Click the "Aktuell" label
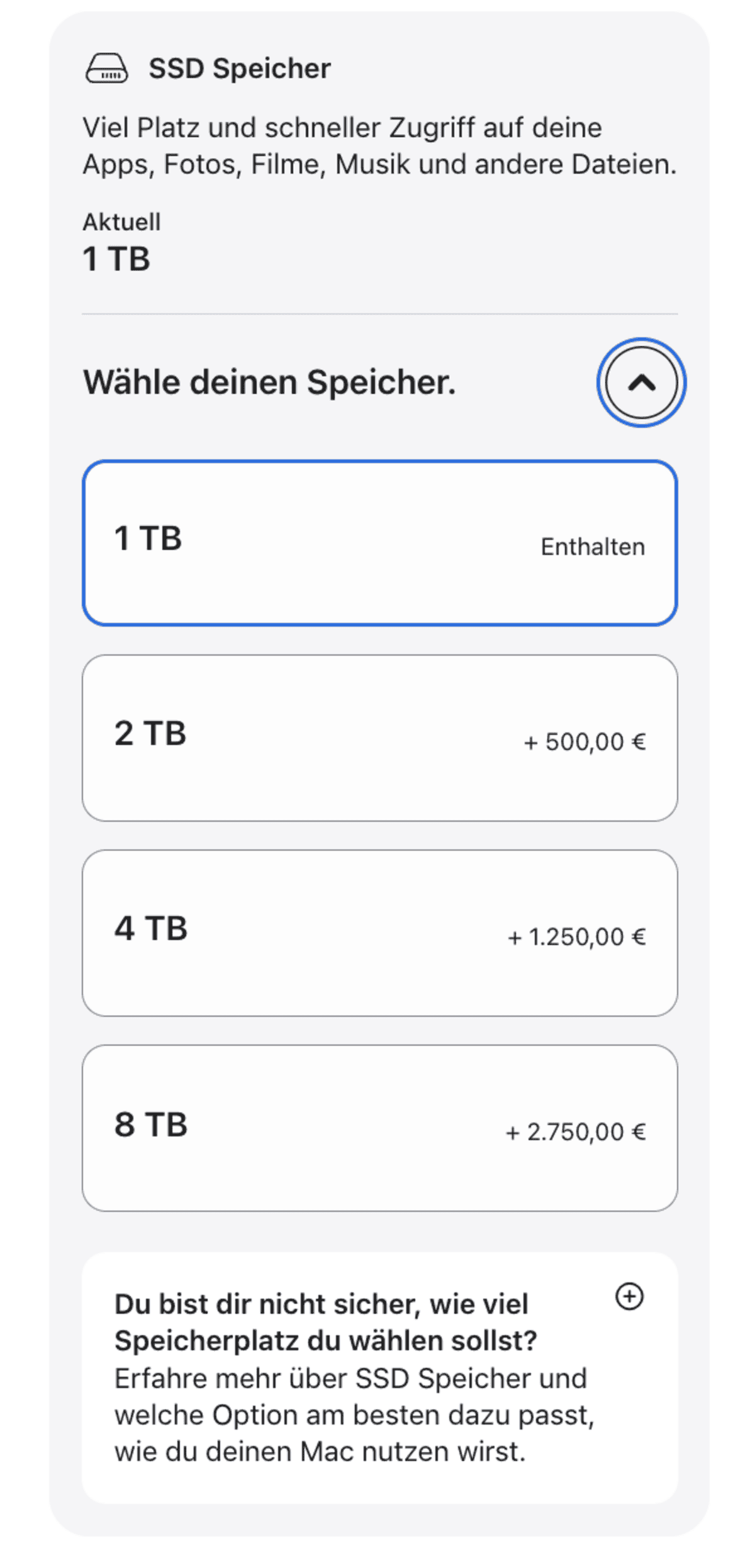The height and width of the screenshot is (1568, 755). [x=121, y=222]
